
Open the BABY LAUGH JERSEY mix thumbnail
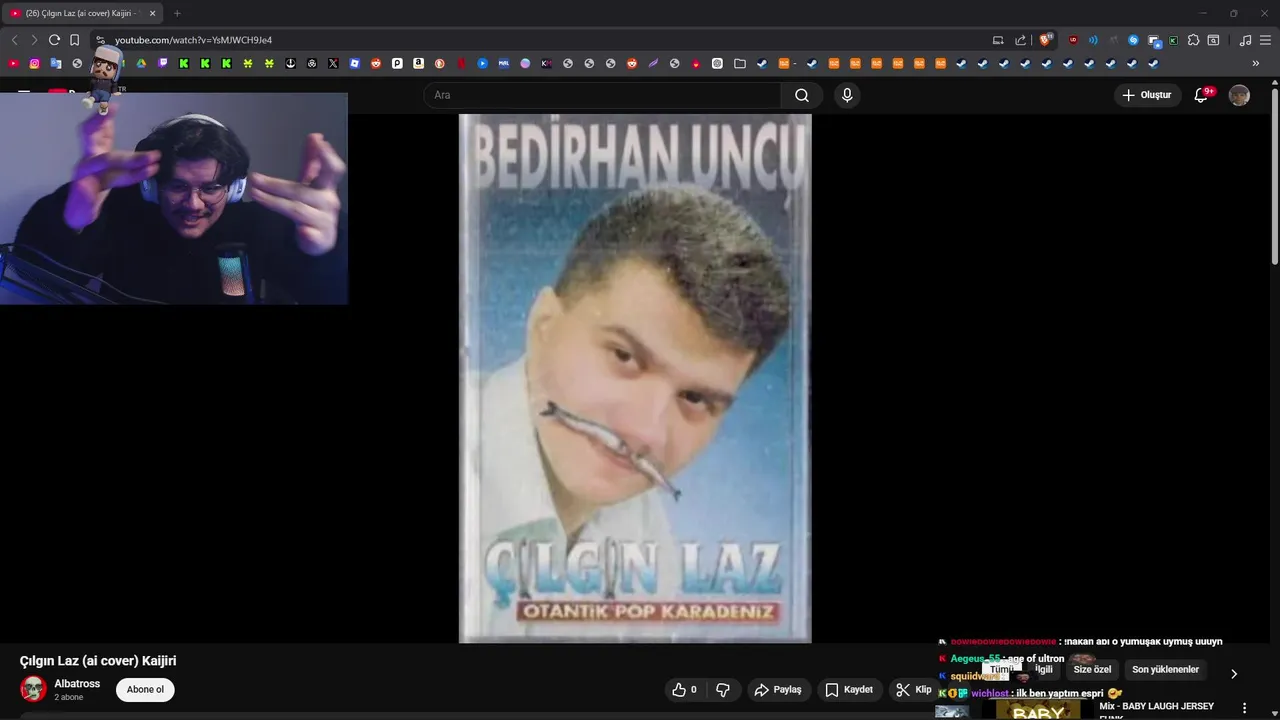1037,711
